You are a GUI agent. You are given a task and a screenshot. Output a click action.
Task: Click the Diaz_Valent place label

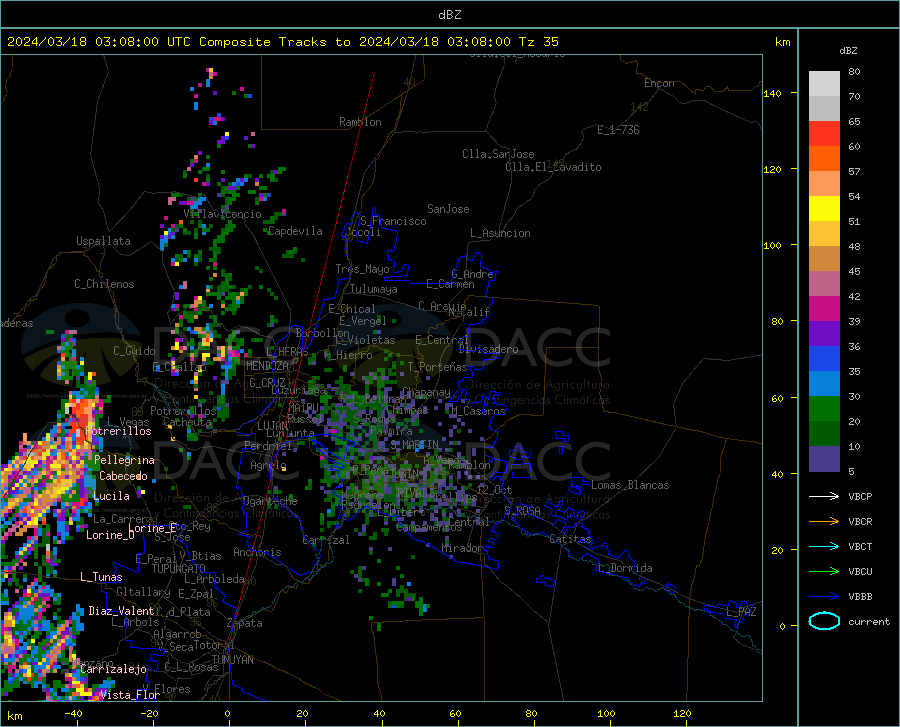click(x=121, y=611)
